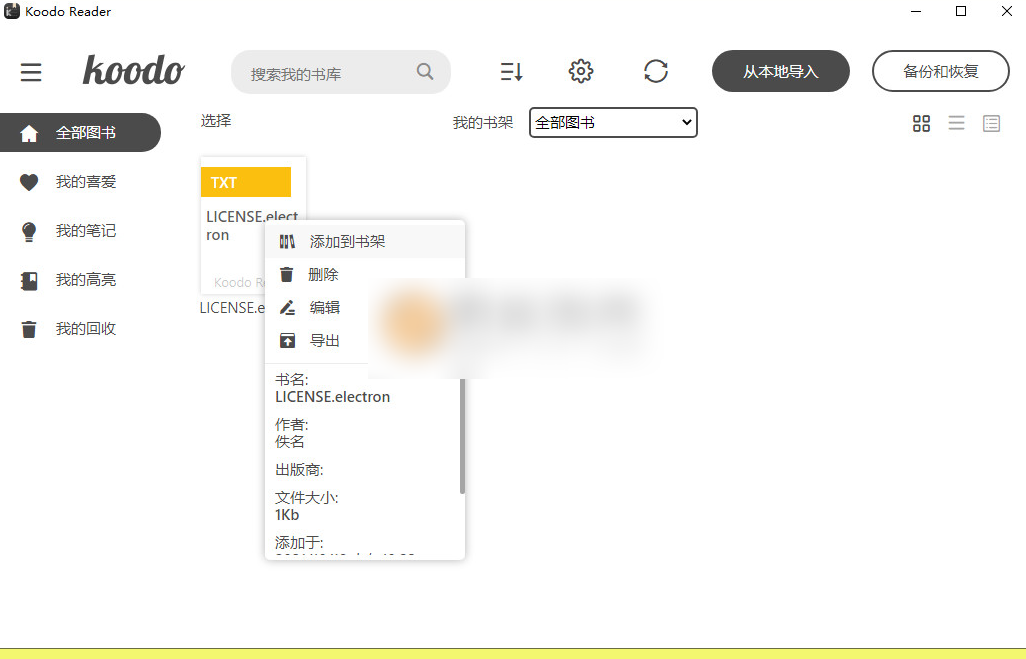Open the book sorting options icon
This screenshot has height=659, width=1026.
(x=511, y=71)
